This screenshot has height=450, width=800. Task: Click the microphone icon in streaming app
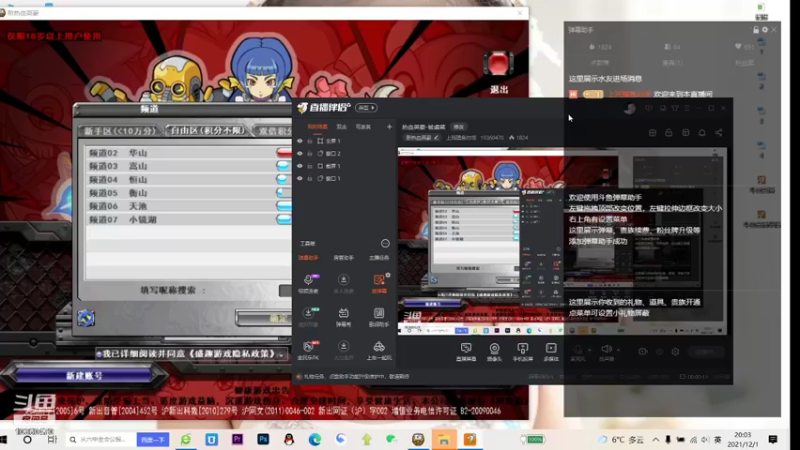tap(578, 349)
